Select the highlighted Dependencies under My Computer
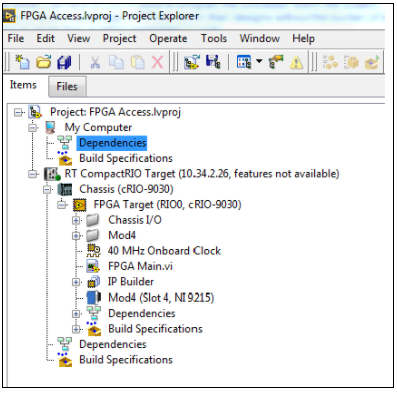This screenshot has width=397, height=394. pos(113,143)
